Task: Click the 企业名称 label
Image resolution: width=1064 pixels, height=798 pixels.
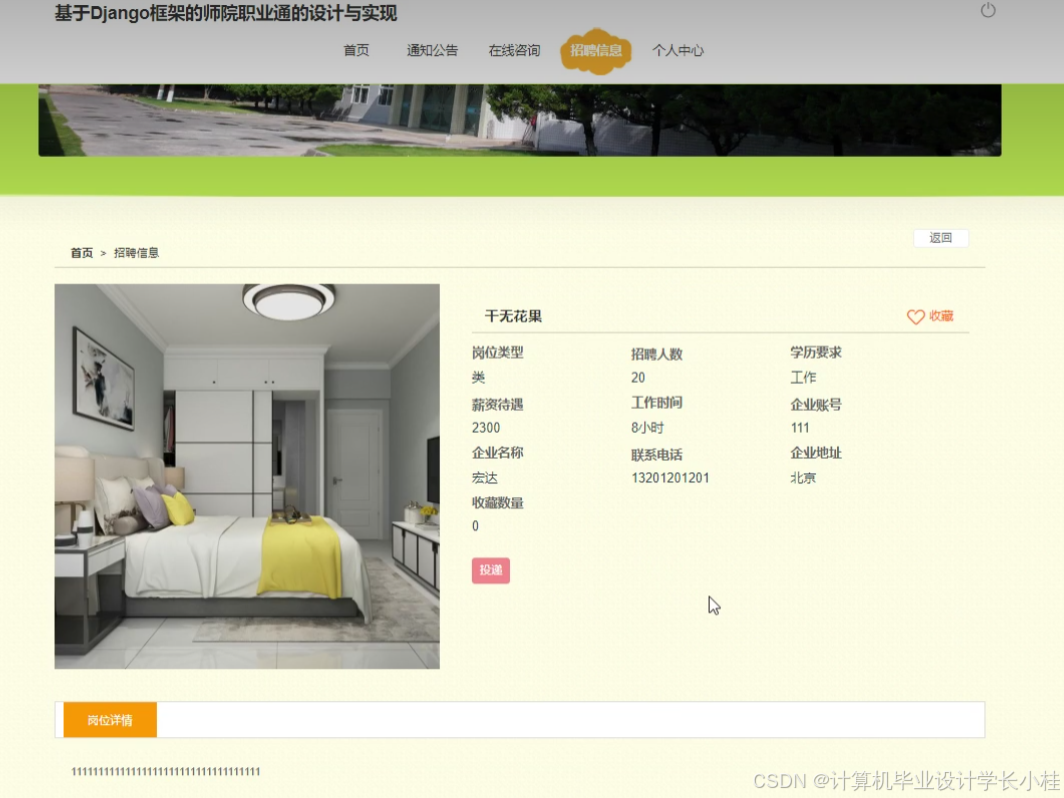Action: point(497,453)
